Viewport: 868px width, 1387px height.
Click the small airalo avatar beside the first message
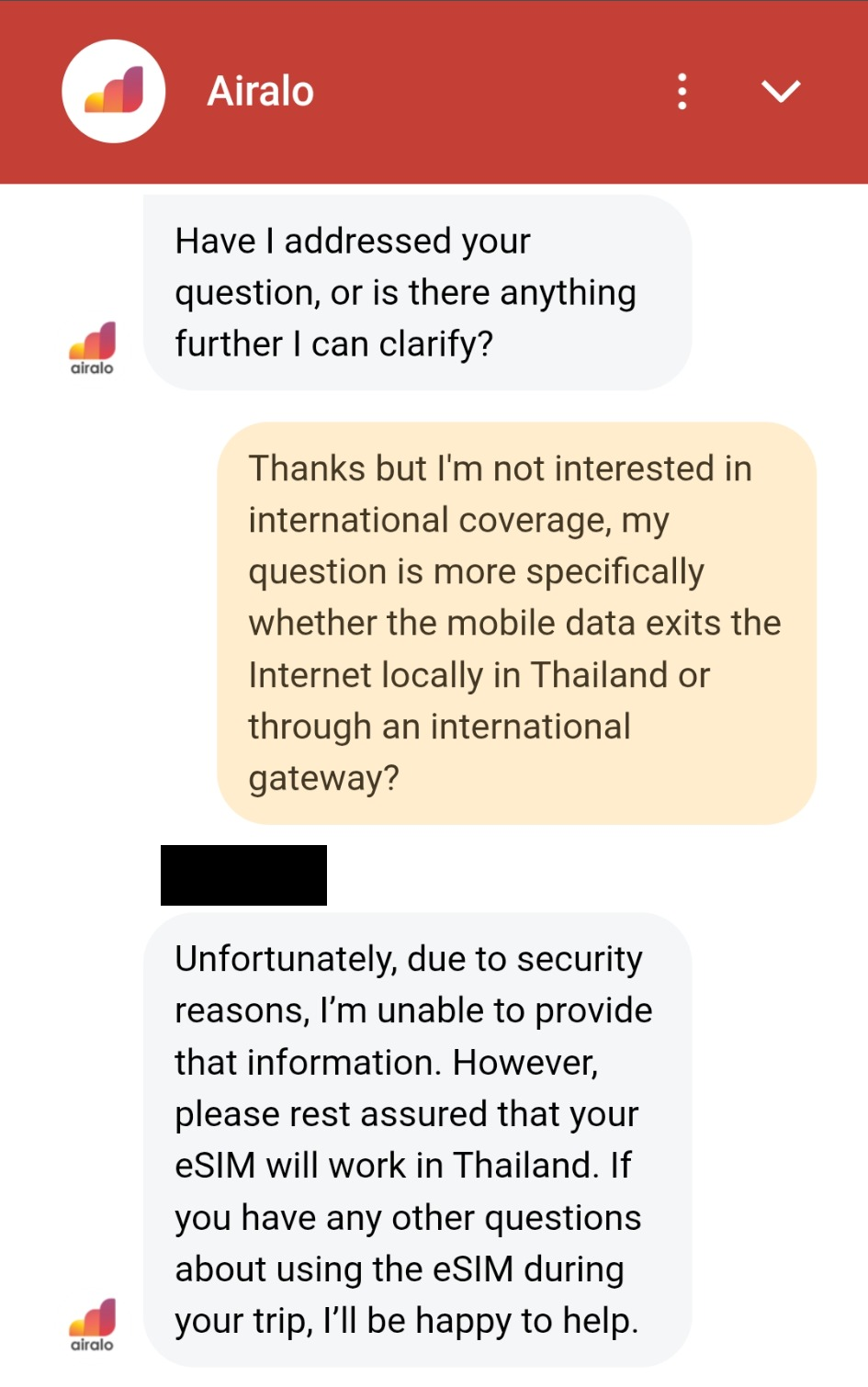point(92,348)
